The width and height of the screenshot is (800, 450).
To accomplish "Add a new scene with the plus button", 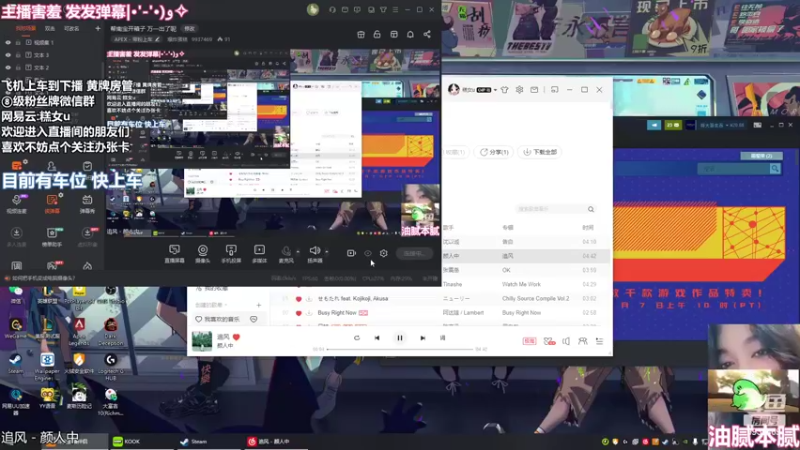I will pyautogui.click(x=97, y=29).
